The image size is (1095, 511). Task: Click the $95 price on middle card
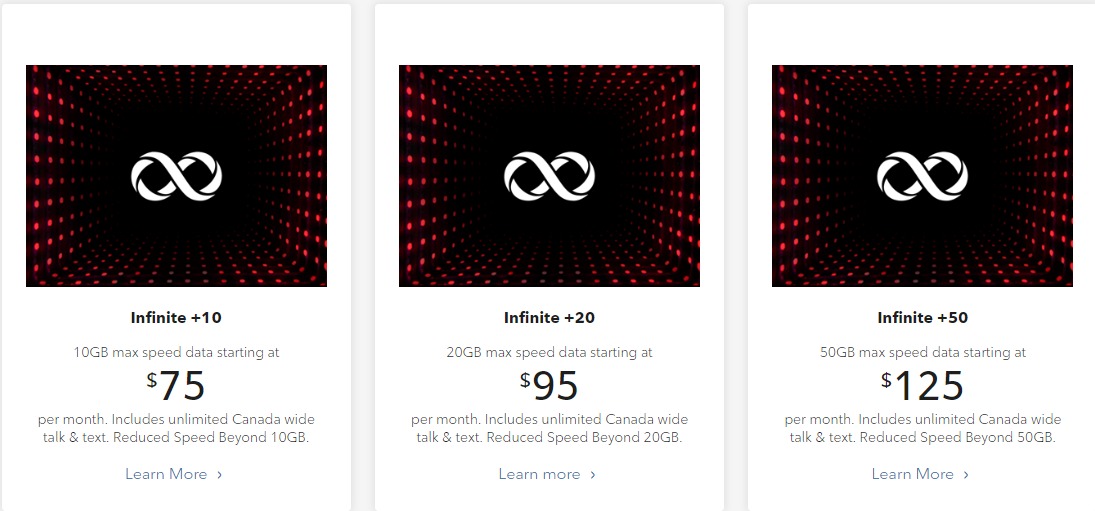pyautogui.click(x=550, y=385)
